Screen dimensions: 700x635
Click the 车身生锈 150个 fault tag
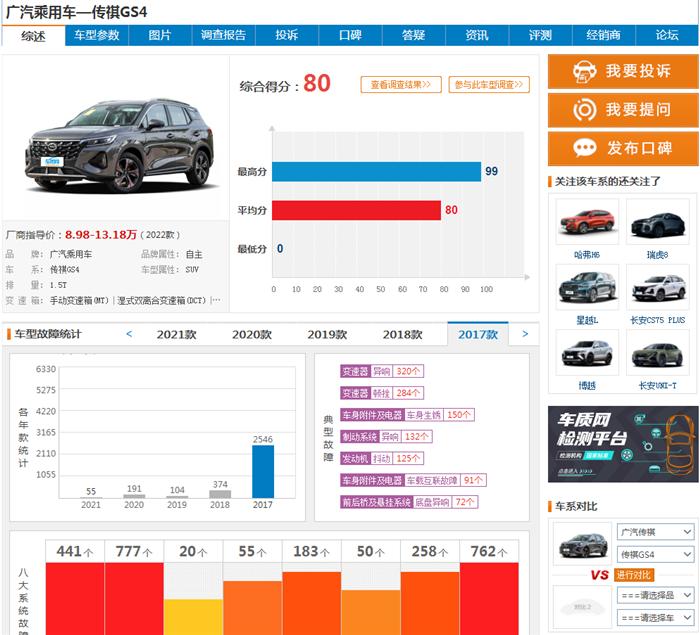click(x=407, y=415)
